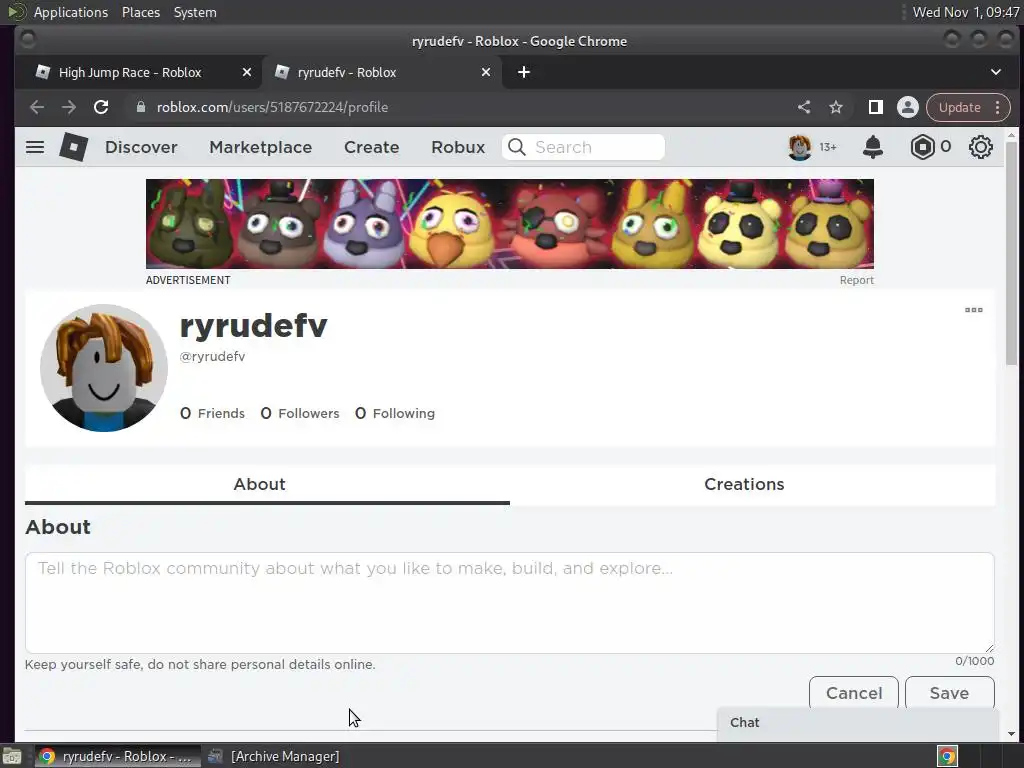1024x768 pixels.
Task: Click the Chrome icon in the bottom-right tray
Action: [947, 756]
